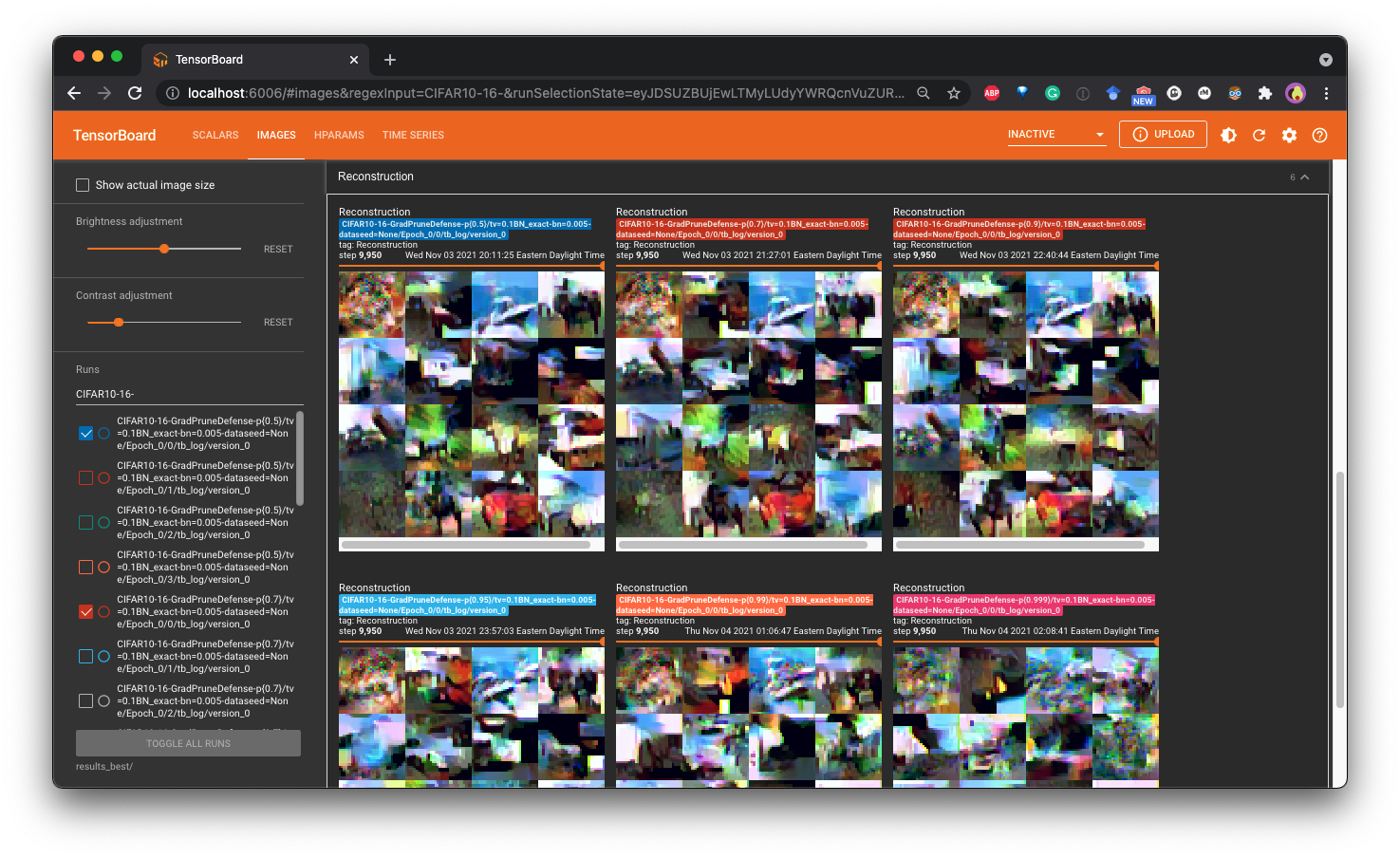Click the p(0.5) reconstruction image

472,404
